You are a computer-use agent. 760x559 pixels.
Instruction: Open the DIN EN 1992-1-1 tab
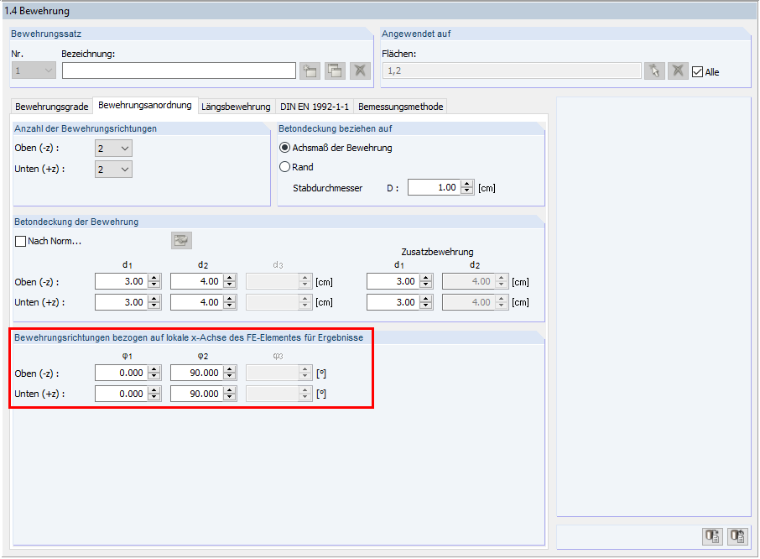point(315,107)
